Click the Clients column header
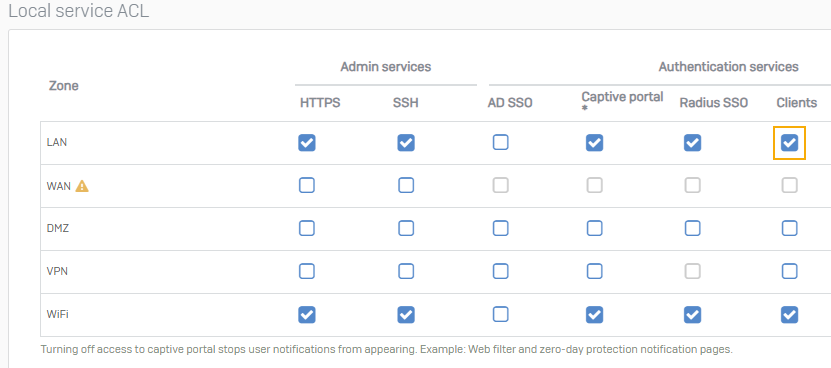Viewport: 831px width, 368px height. pos(797,103)
